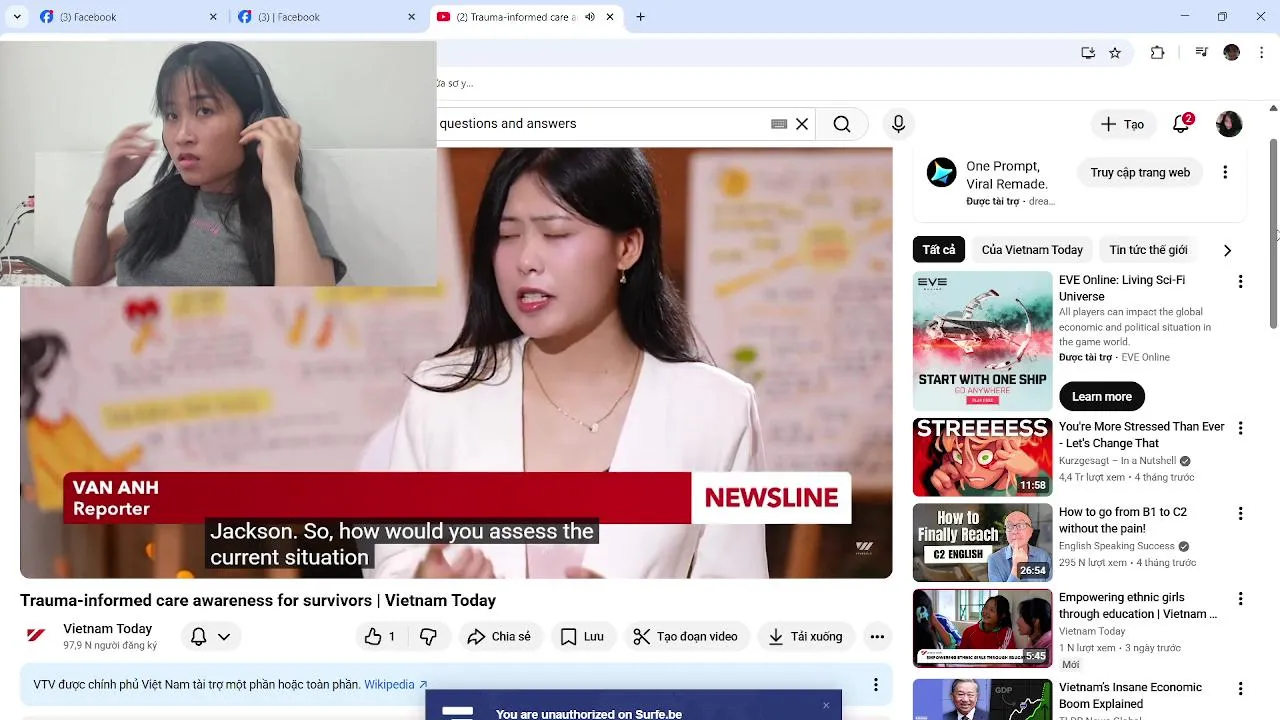This screenshot has height=720, width=1280.
Task: Close the first Facebook tab
Action: (x=213, y=17)
